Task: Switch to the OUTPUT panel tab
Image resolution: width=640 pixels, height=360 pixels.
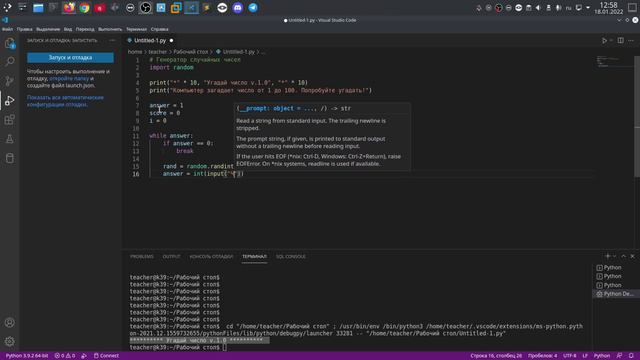Action: 171,257
